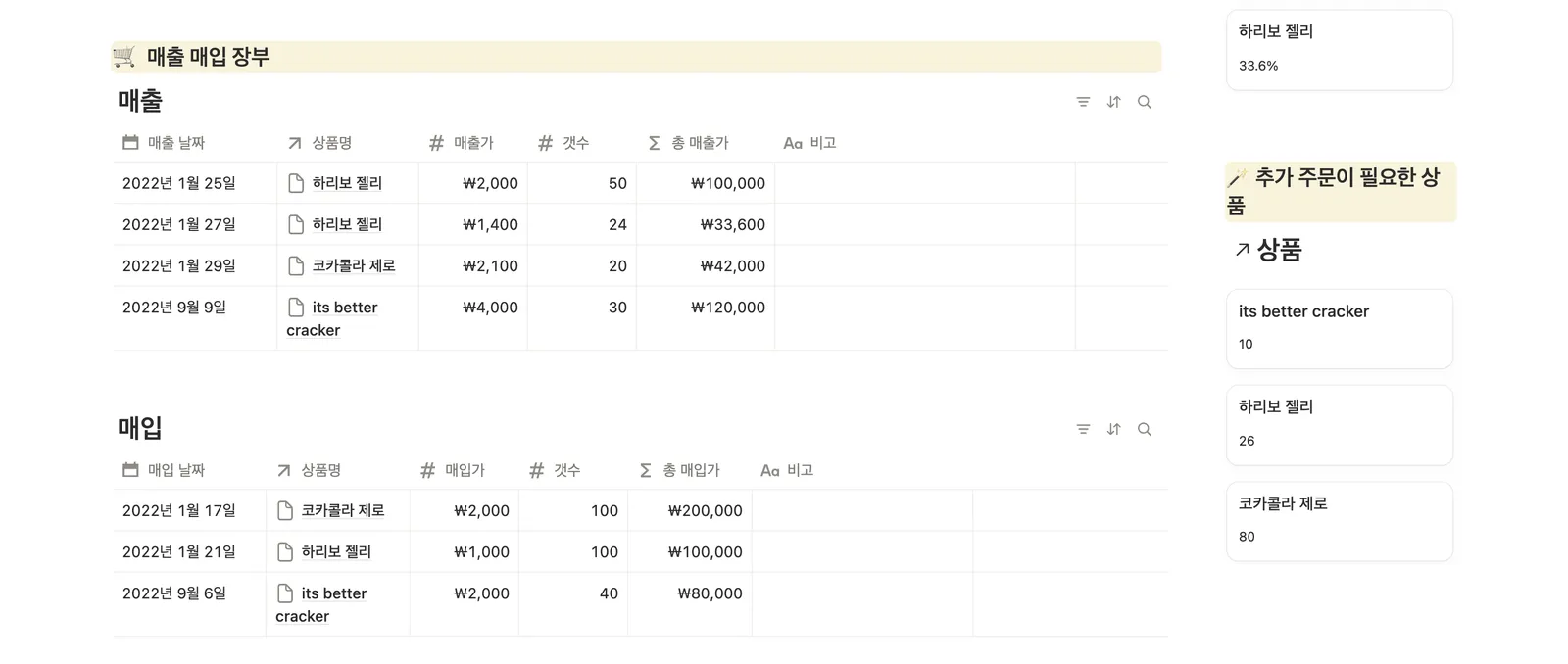Click number sign icon beside 매출가
The height and width of the screenshot is (664, 1568).
coord(437,143)
